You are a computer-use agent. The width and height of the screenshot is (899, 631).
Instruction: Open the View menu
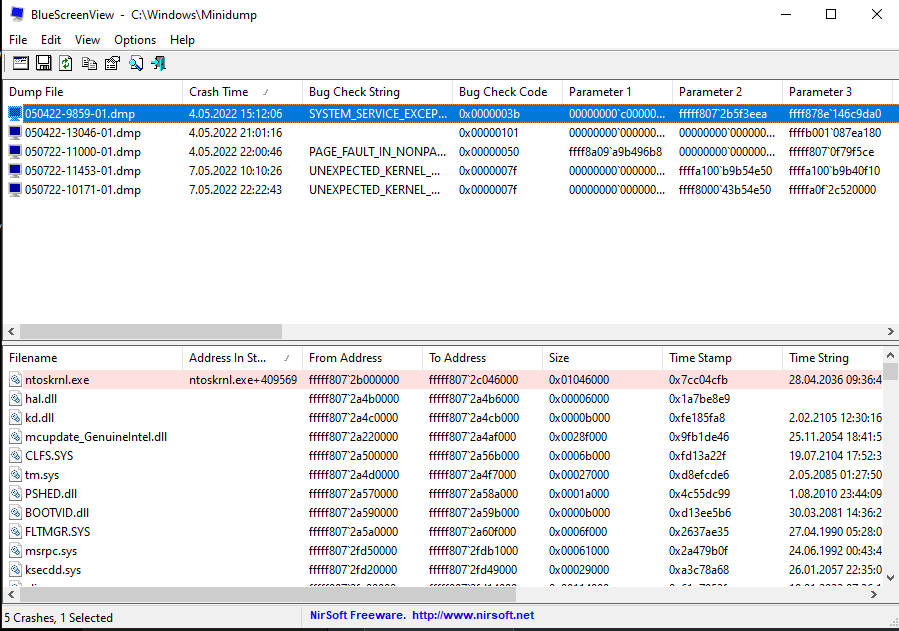pos(87,40)
